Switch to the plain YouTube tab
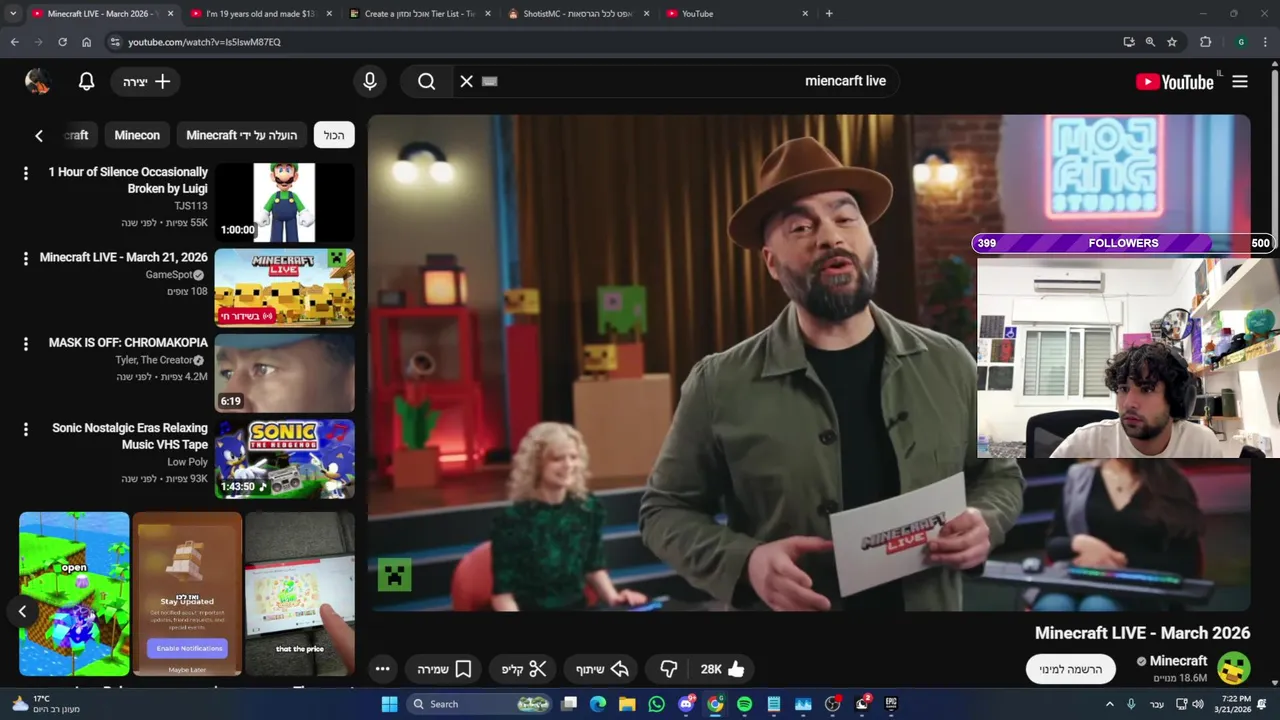The image size is (1280, 720). pyautogui.click(x=736, y=14)
